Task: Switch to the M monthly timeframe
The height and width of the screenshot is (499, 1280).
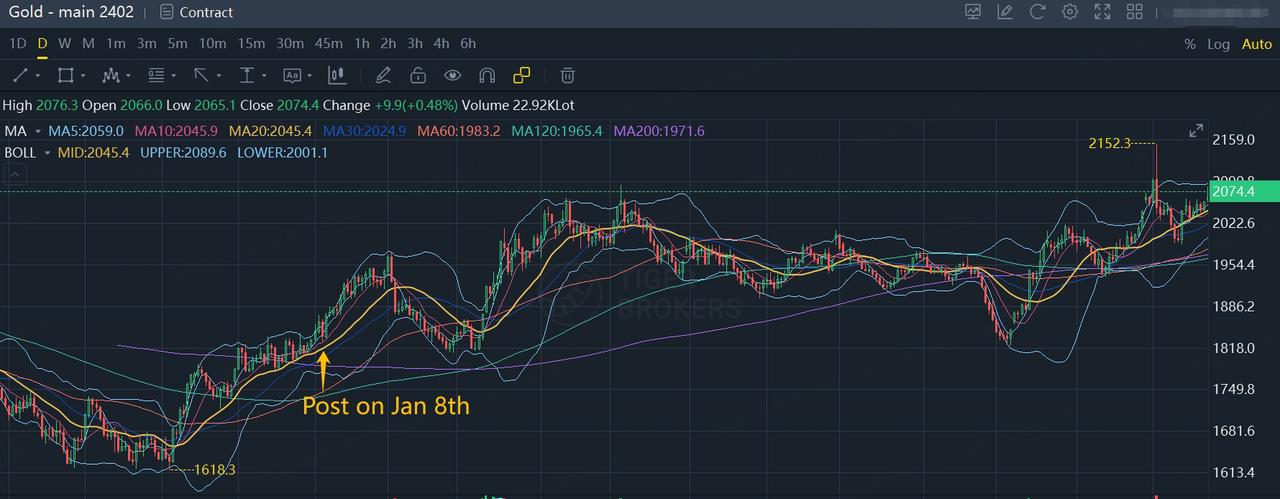Action: click(x=88, y=44)
